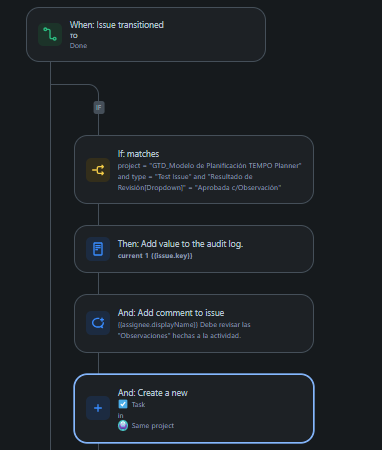Open the And: Create a new action card
382x450 pixels.
194,408
